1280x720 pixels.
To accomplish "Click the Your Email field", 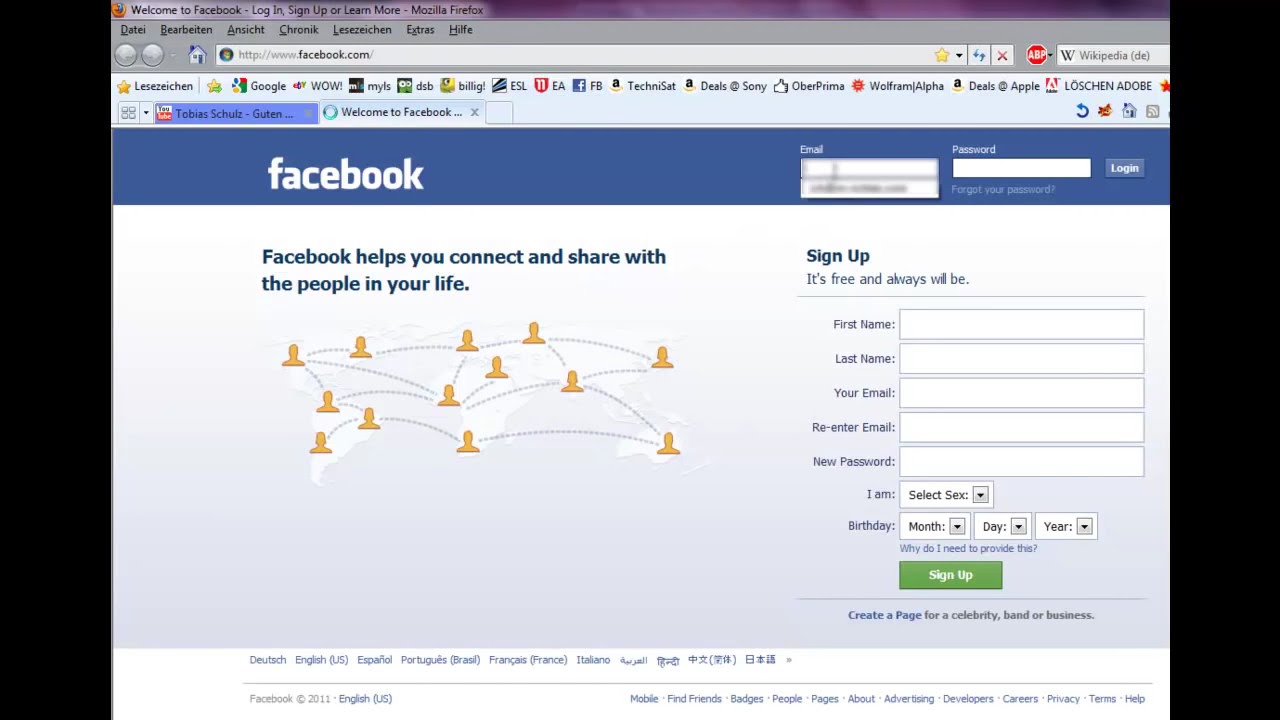I will tap(1021, 393).
